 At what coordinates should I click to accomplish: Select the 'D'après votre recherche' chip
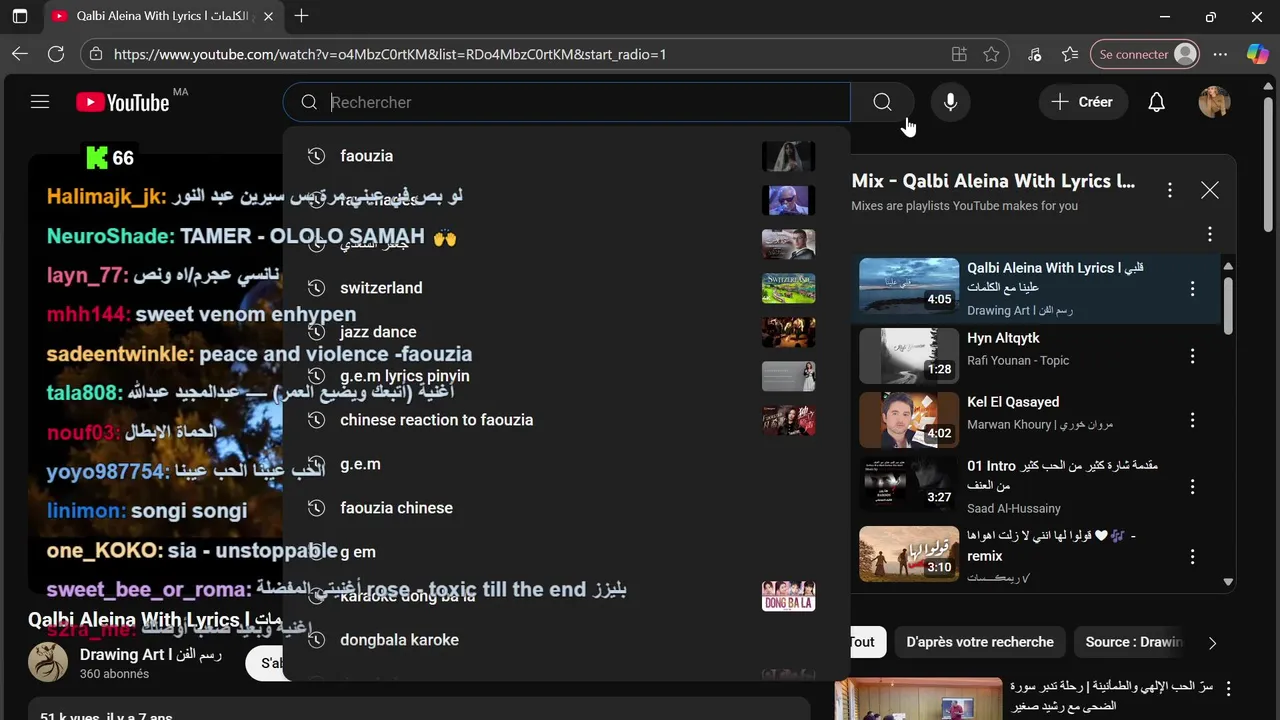point(980,642)
